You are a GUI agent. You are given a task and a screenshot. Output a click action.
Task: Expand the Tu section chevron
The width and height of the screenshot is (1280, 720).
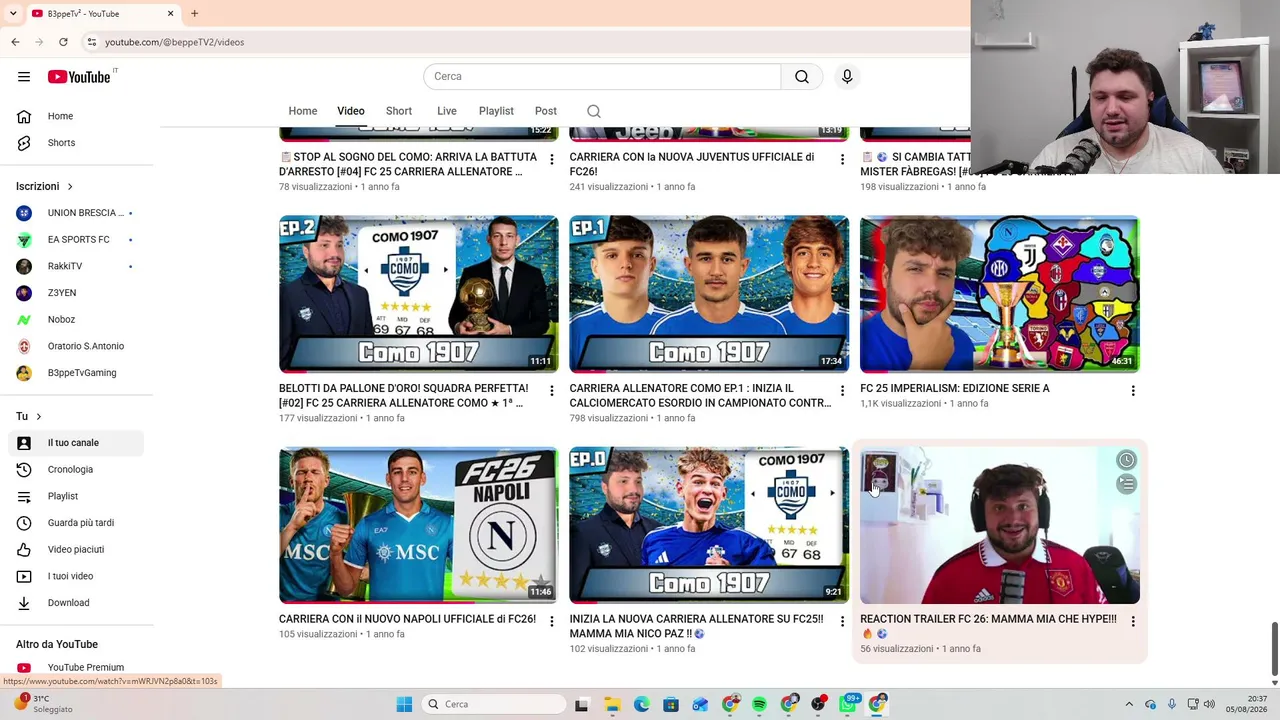pos(30,416)
